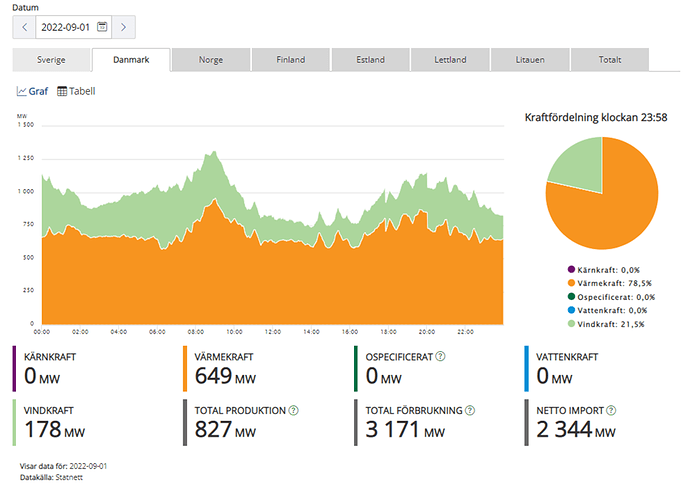Select the Sverige tab
The height and width of the screenshot is (489, 690).
pyautogui.click(x=51, y=60)
